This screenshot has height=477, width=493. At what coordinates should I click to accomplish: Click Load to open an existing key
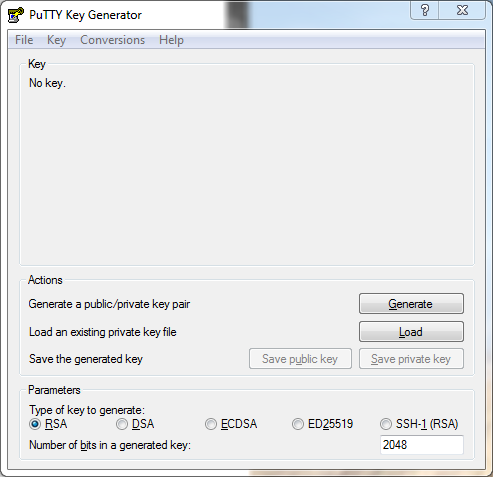pyautogui.click(x=411, y=332)
